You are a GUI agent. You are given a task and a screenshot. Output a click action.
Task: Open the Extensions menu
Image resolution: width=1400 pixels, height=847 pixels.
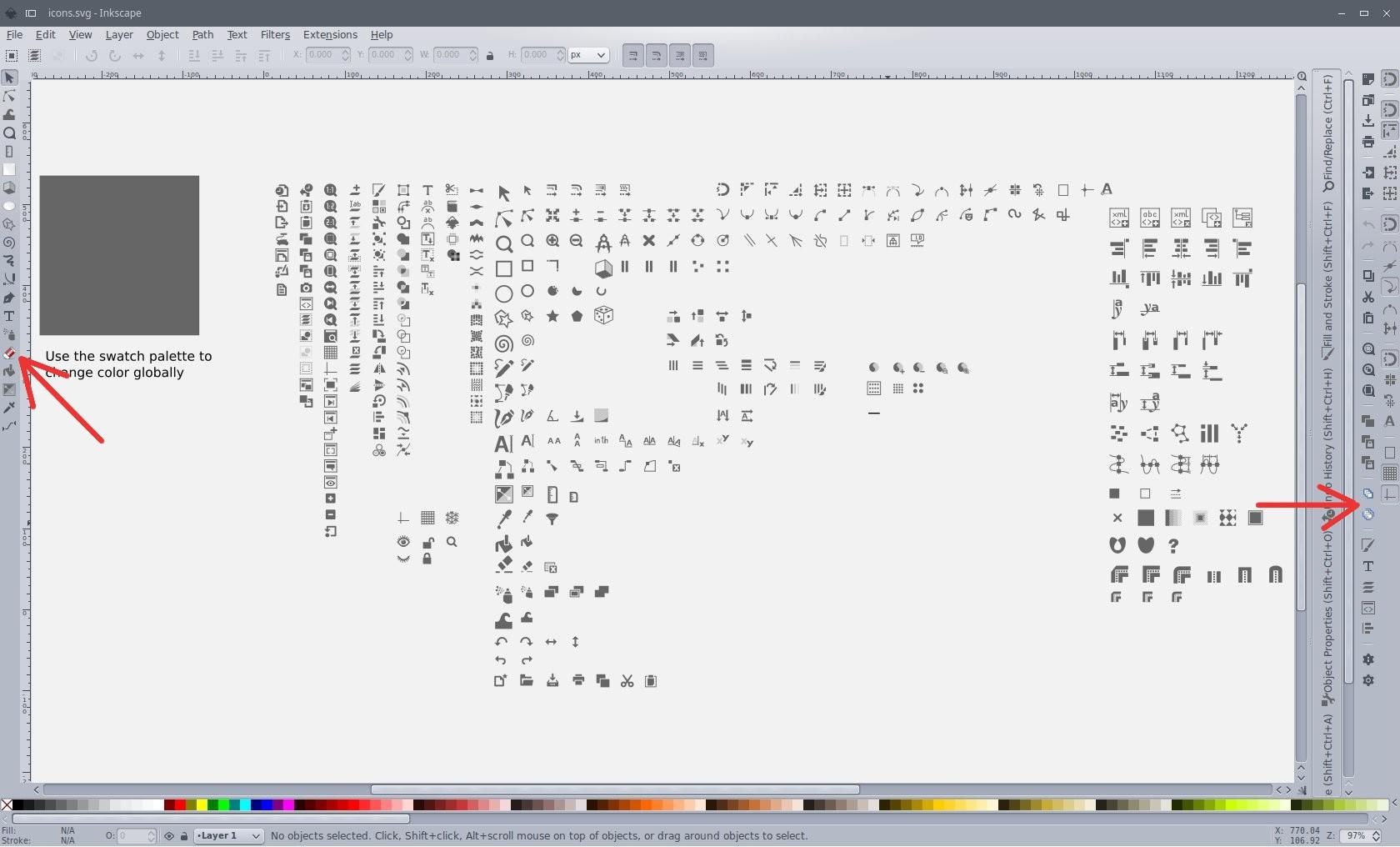329,34
